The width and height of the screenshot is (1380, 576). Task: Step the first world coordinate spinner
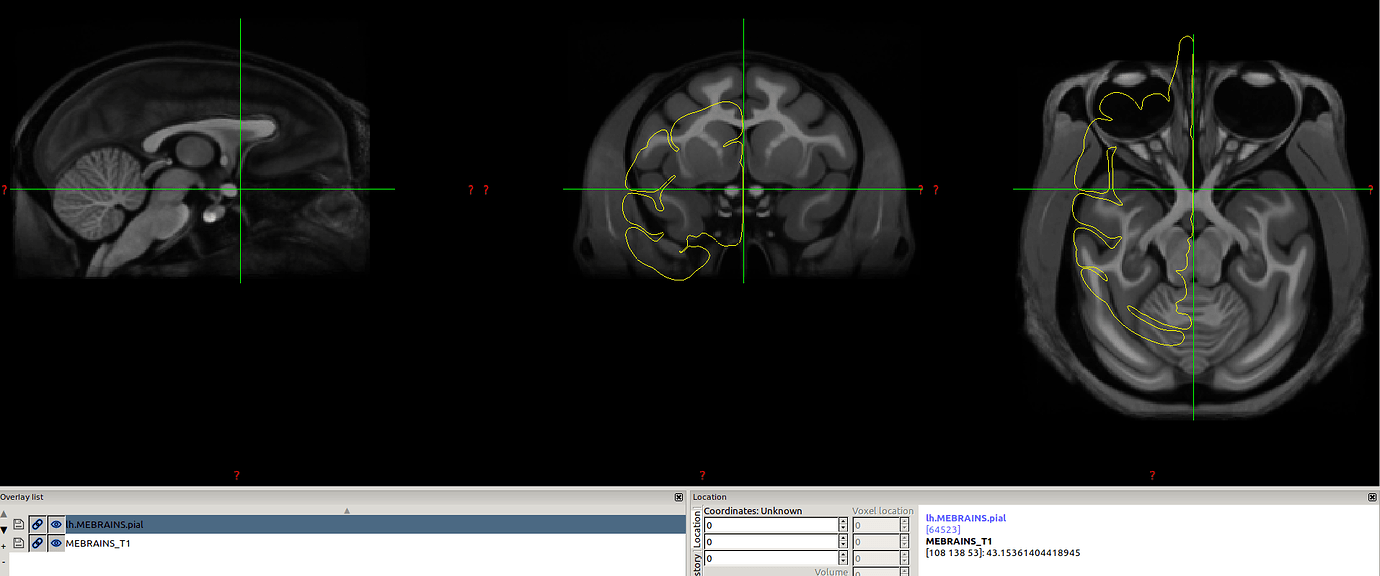click(841, 525)
